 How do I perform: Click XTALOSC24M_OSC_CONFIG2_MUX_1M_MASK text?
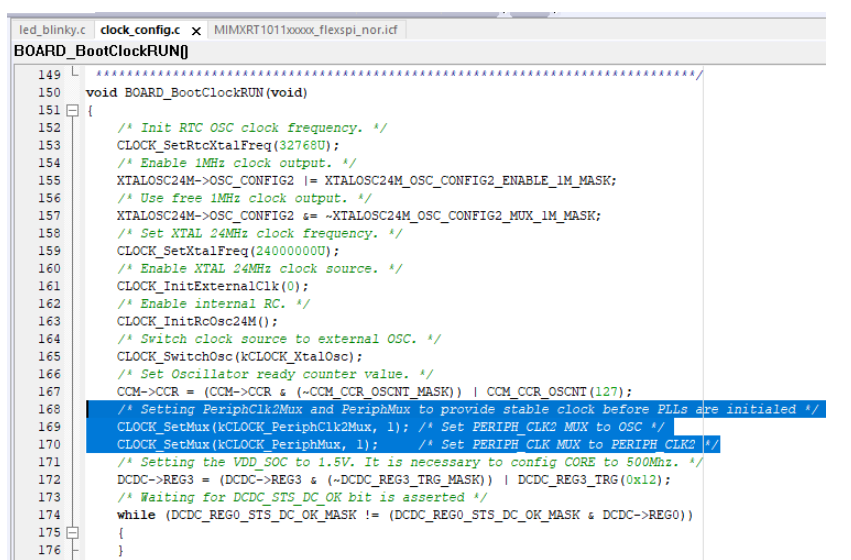pyautogui.click(x=463, y=216)
